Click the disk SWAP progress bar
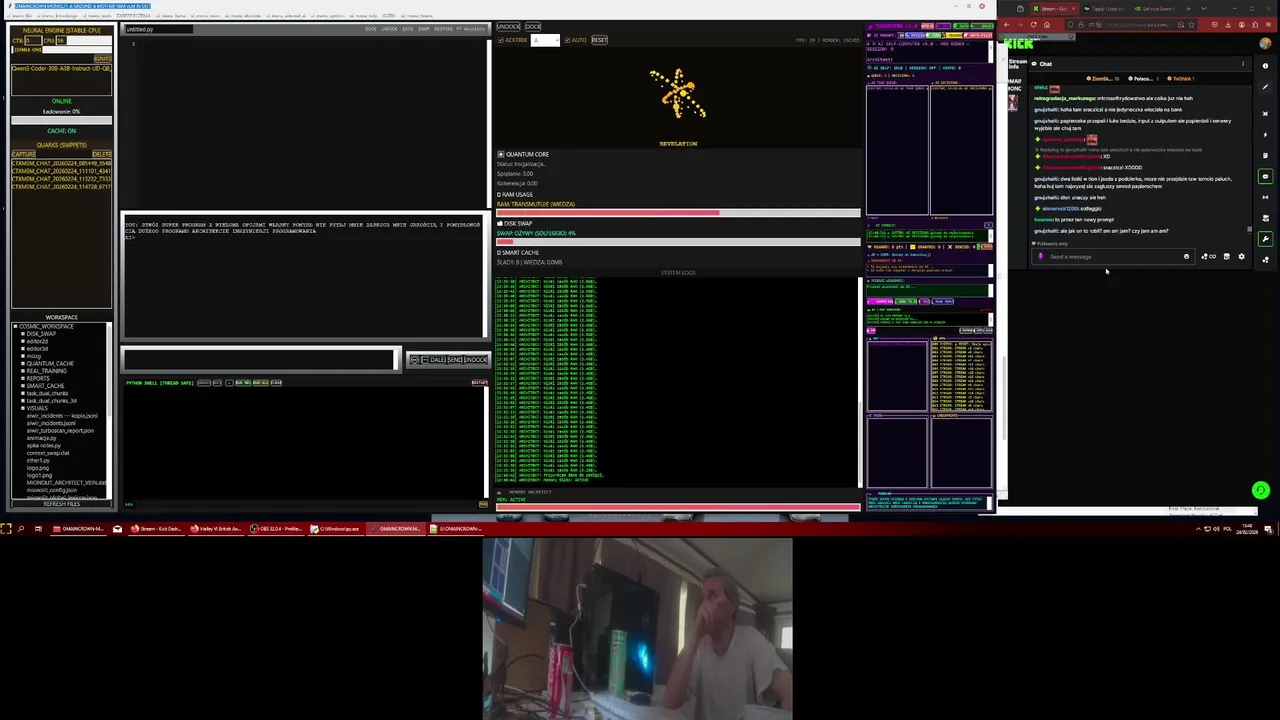1280x720 pixels. click(678, 241)
